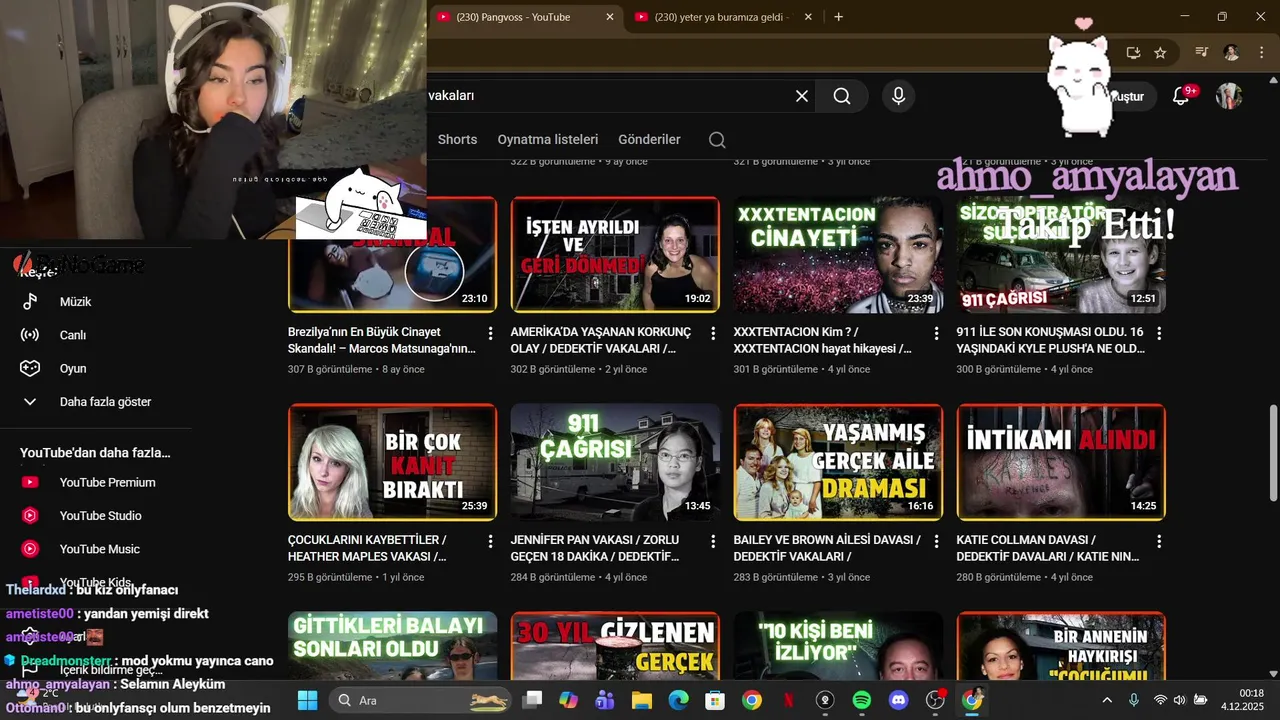Show hidden system tray icons chevron

(x=1107, y=700)
